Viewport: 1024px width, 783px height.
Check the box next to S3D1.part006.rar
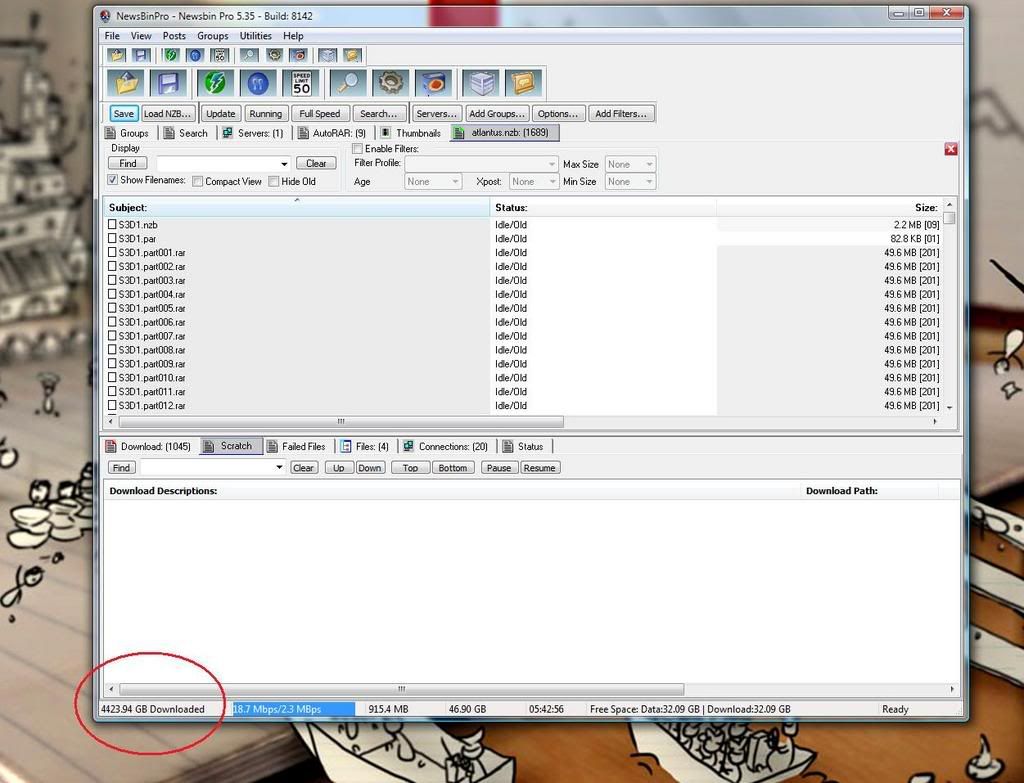pos(112,322)
